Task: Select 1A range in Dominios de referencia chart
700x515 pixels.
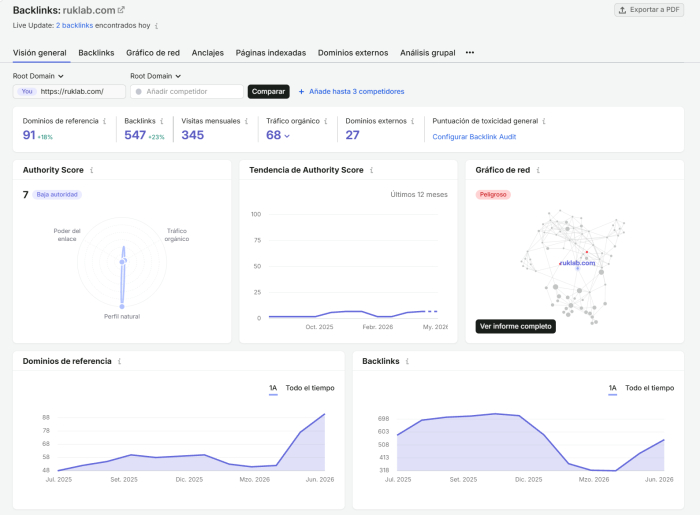Action: click(x=273, y=388)
